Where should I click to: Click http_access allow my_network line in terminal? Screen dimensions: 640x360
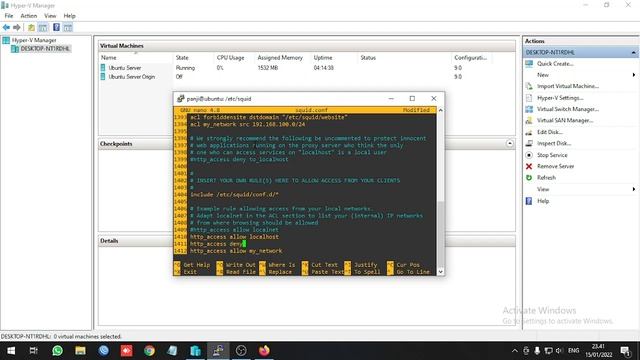coord(236,251)
